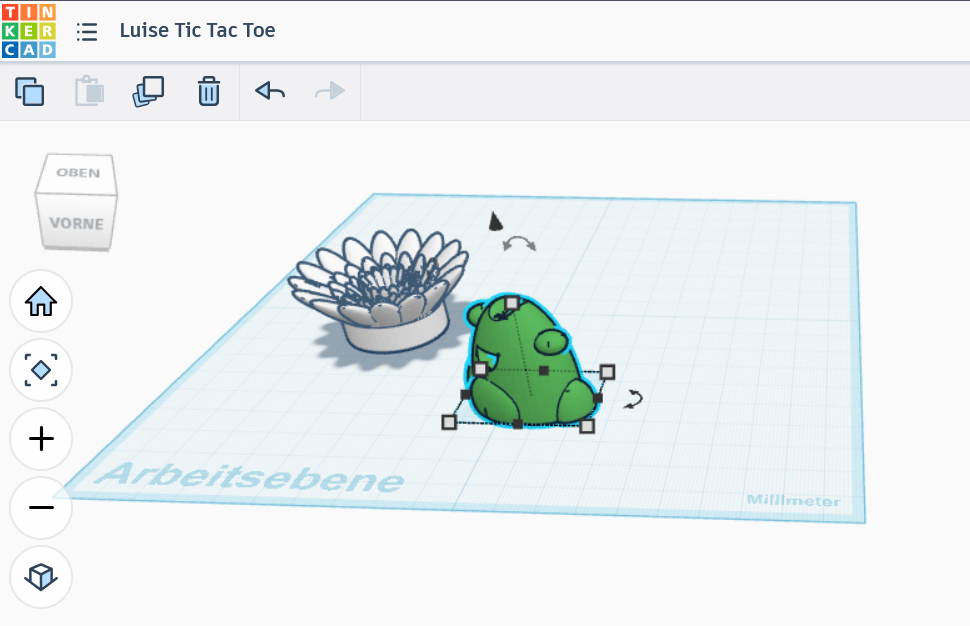Image resolution: width=970 pixels, height=626 pixels.
Task: Select the VORNE face of view cube
Action: pos(77,223)
